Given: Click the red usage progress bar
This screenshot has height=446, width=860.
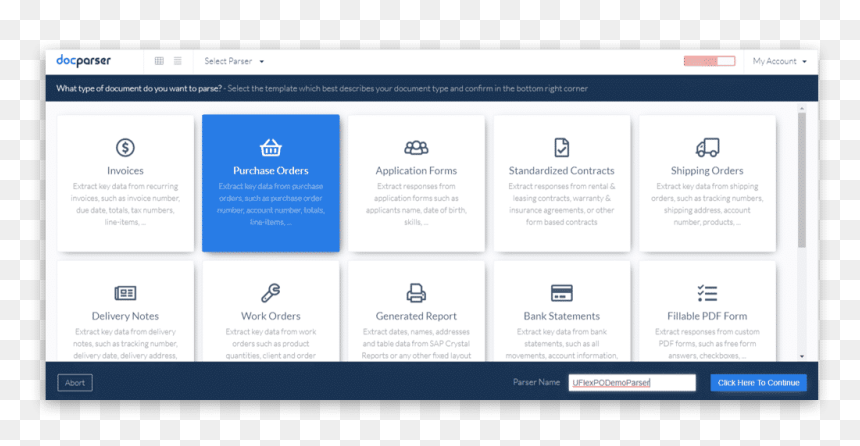Looking at the screenshot, I should (x=709, y=61).
